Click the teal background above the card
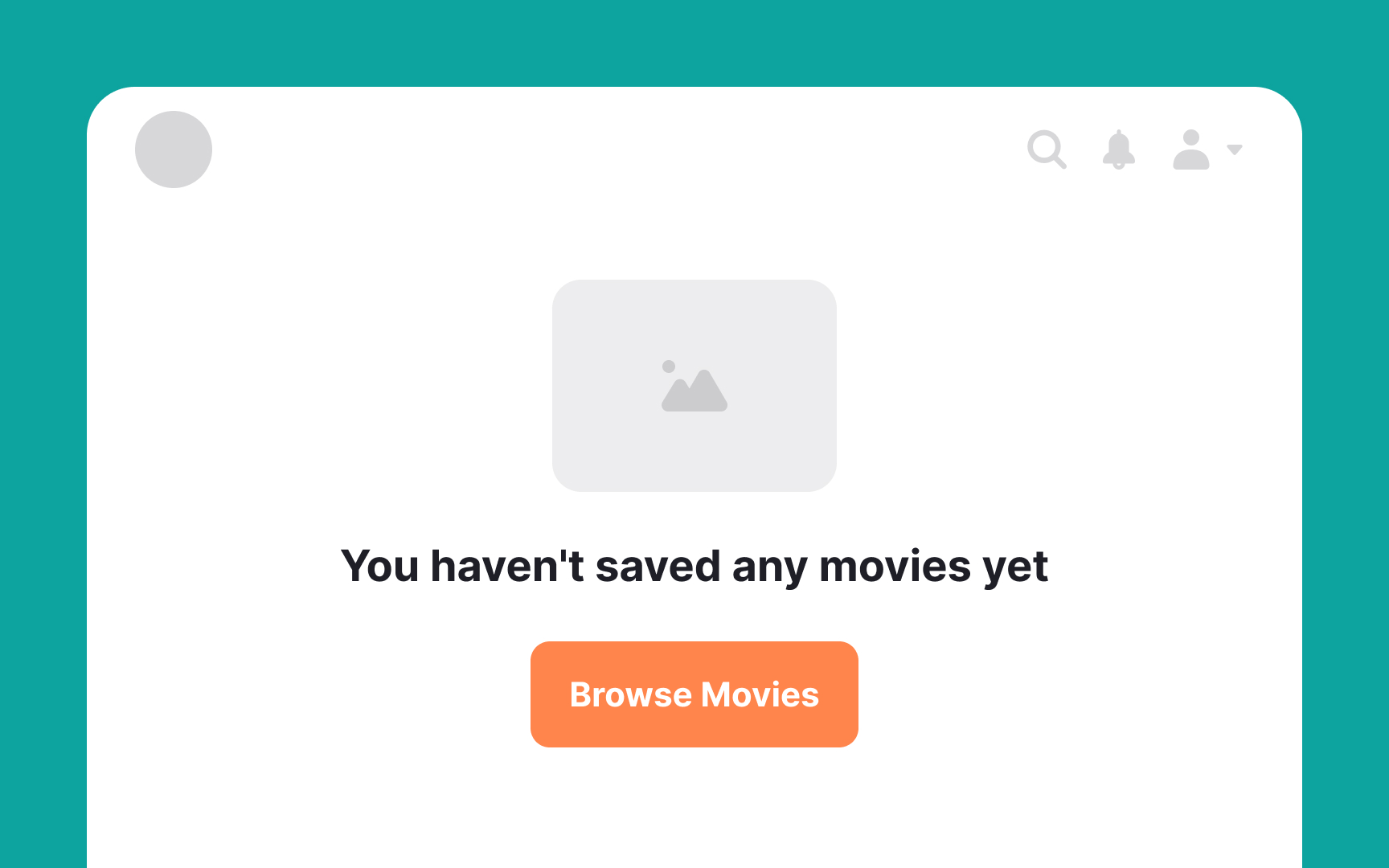Screen dimensions: 1389x868 [694, 43]
